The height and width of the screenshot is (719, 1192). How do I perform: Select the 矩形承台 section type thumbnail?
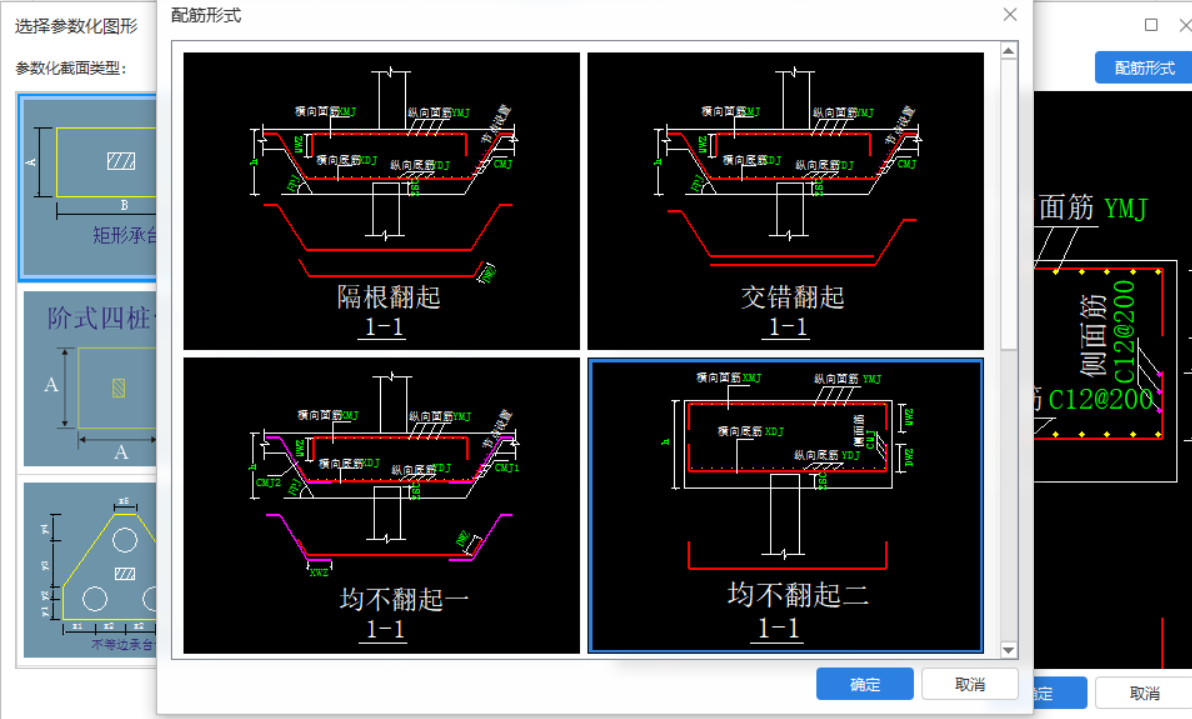[x=89, y=188]
